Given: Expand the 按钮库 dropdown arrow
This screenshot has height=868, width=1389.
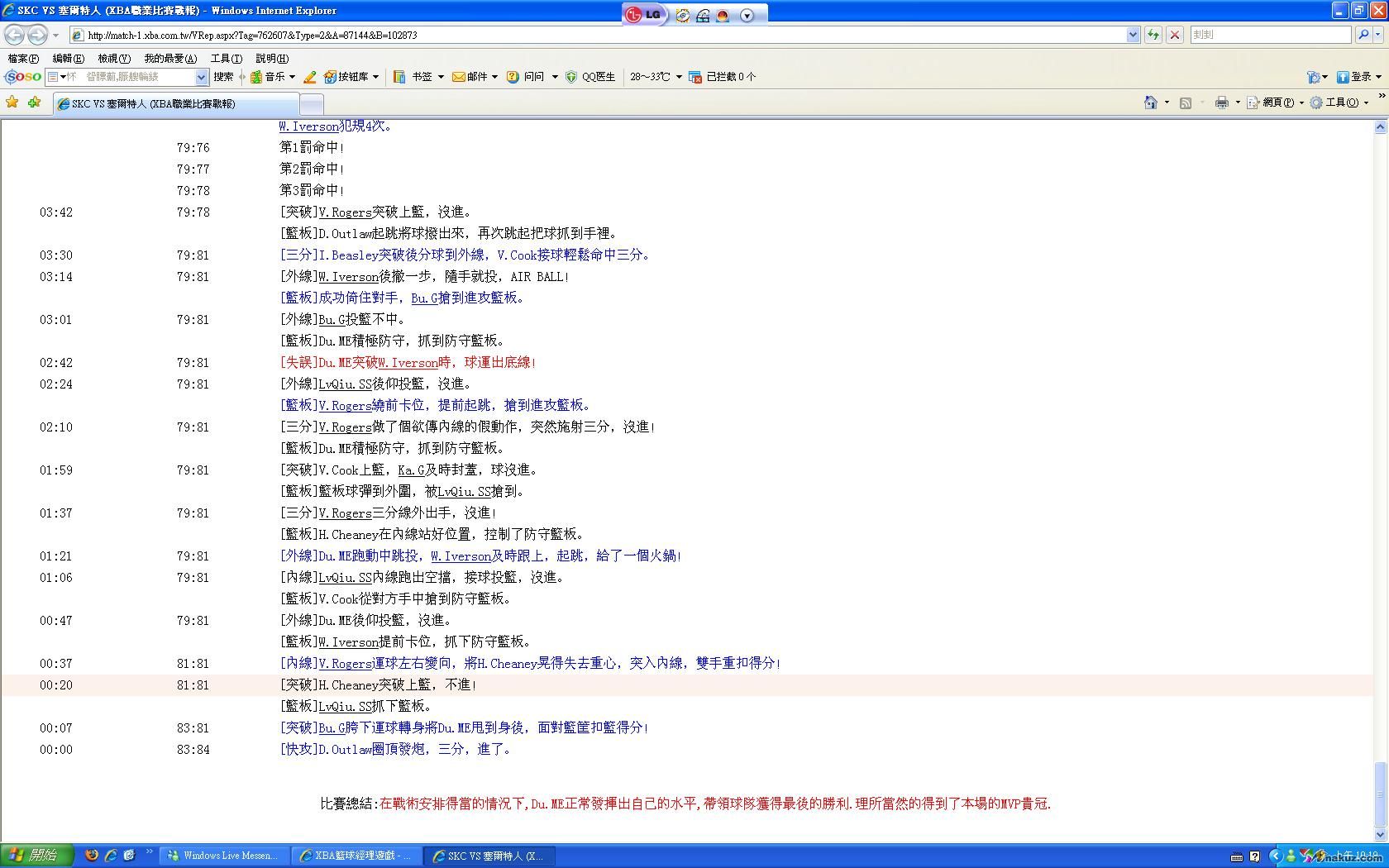Looking at the screenshot, I should tap(375, 77).
